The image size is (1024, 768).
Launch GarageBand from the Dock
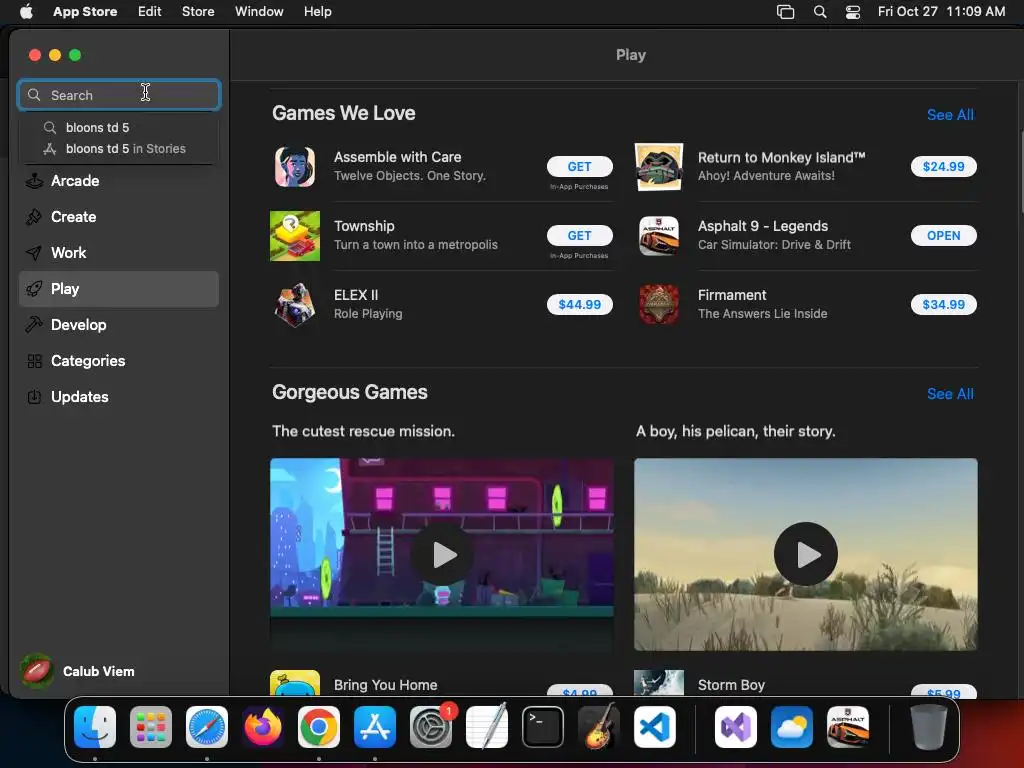coord(599,727)
